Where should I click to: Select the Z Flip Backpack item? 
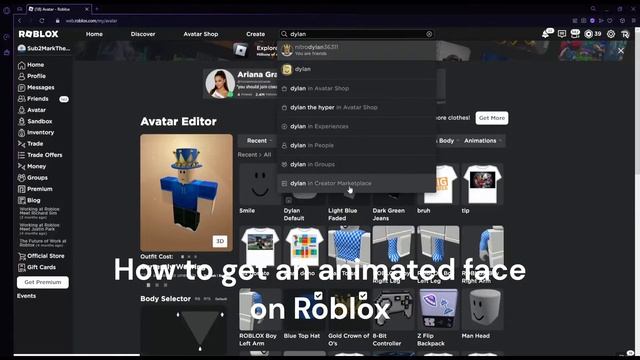(x=438, y=309)
